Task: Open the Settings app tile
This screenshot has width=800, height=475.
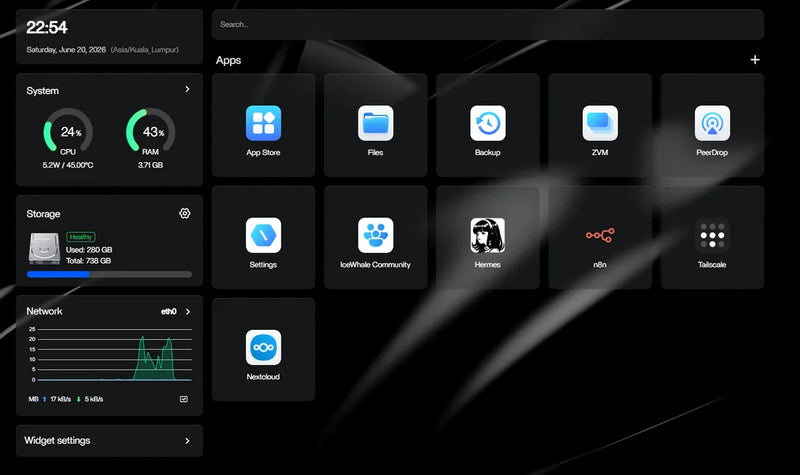Action: coord(263,238)
